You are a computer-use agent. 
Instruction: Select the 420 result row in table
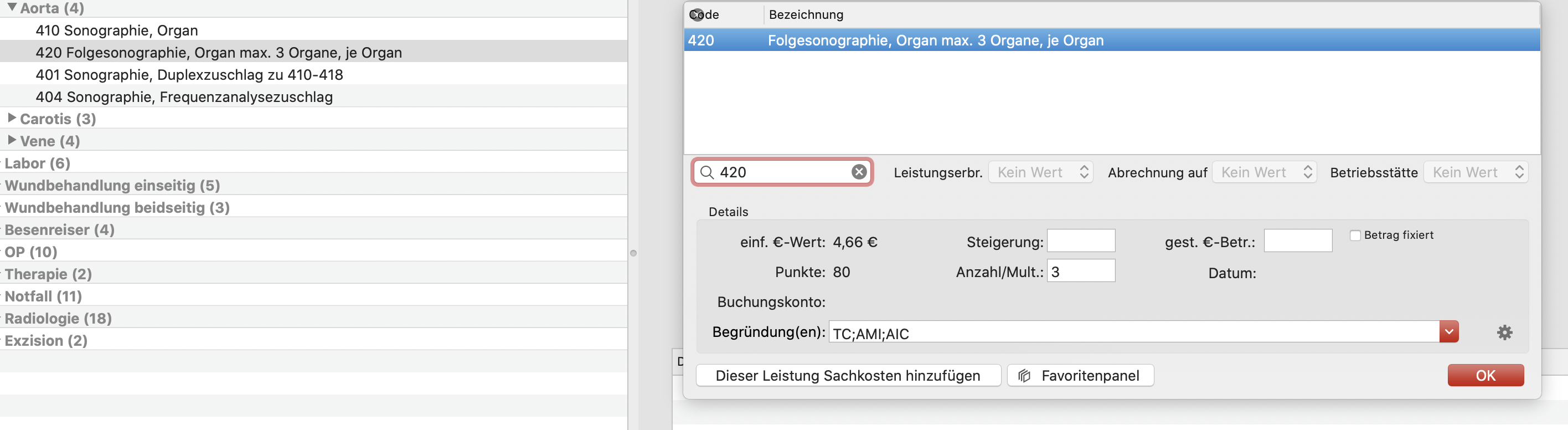click(1111, 40)
